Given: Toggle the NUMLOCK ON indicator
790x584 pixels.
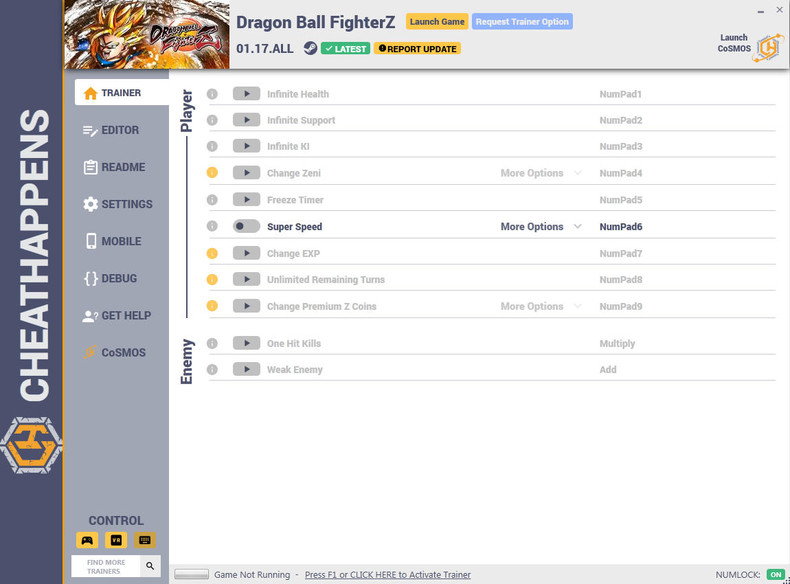Looking at the screenshot, I should [775, 574].
